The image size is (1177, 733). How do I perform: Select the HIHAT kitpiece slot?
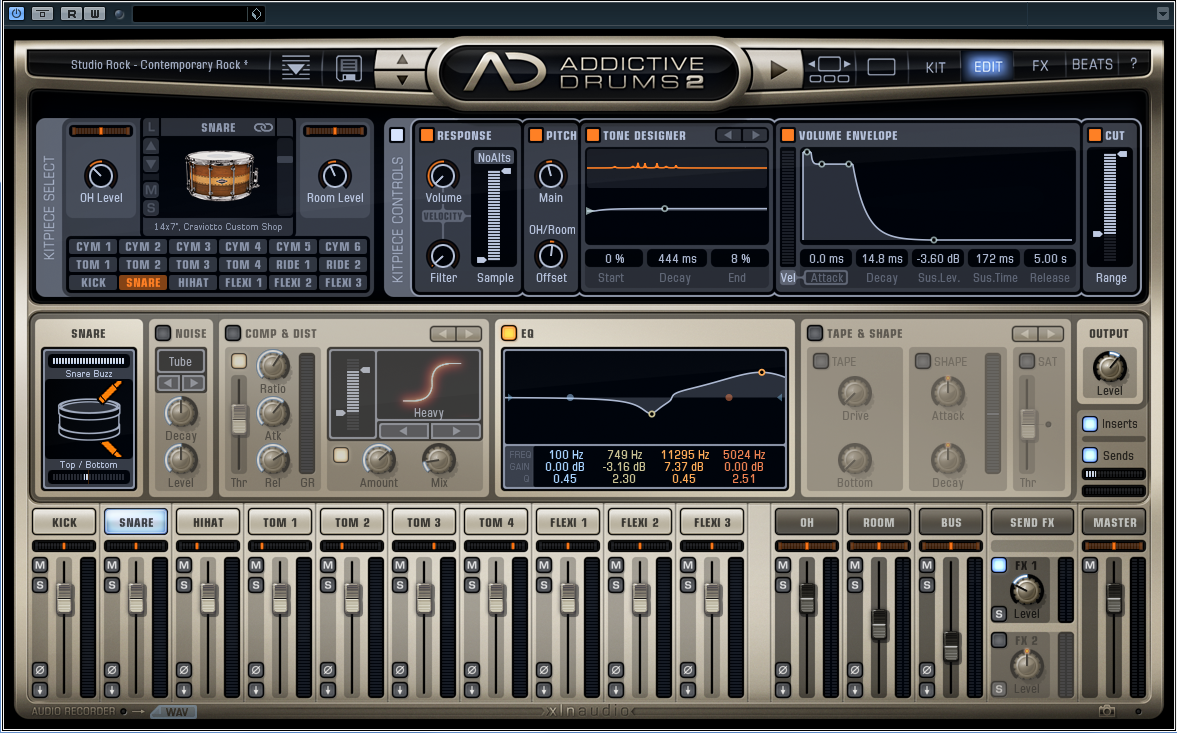pos(192,283)
